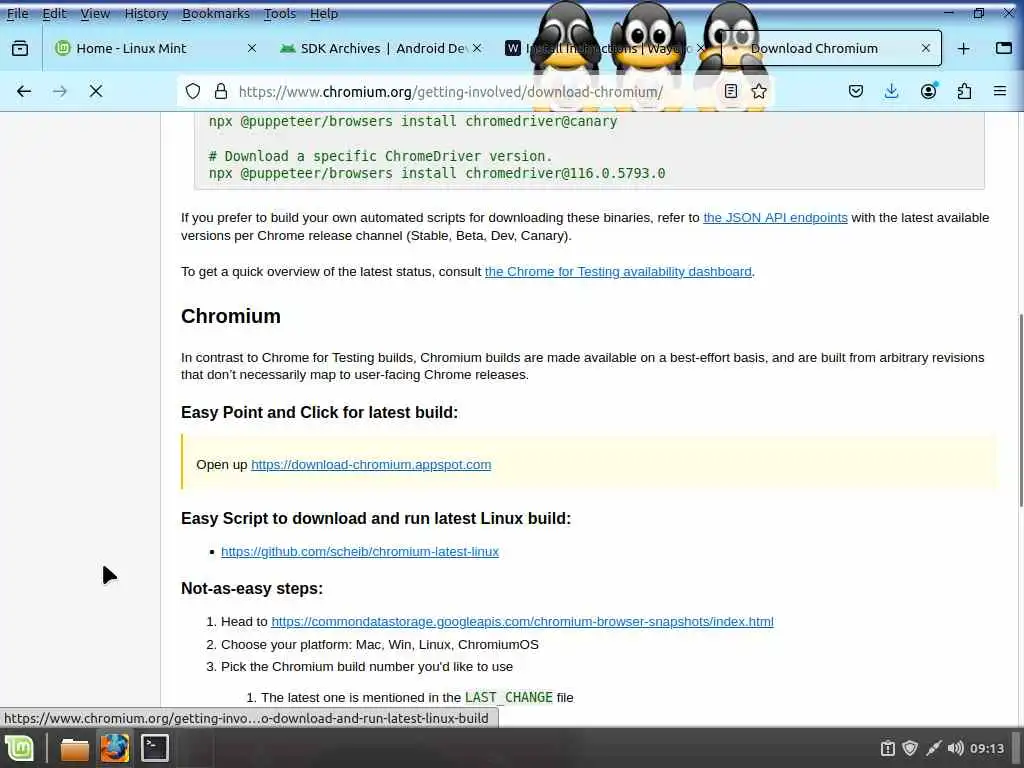Click the site security padlock icon
The height and width of the screenshot is (768, 1024).
pyautogui.click(x=221, y=91)
